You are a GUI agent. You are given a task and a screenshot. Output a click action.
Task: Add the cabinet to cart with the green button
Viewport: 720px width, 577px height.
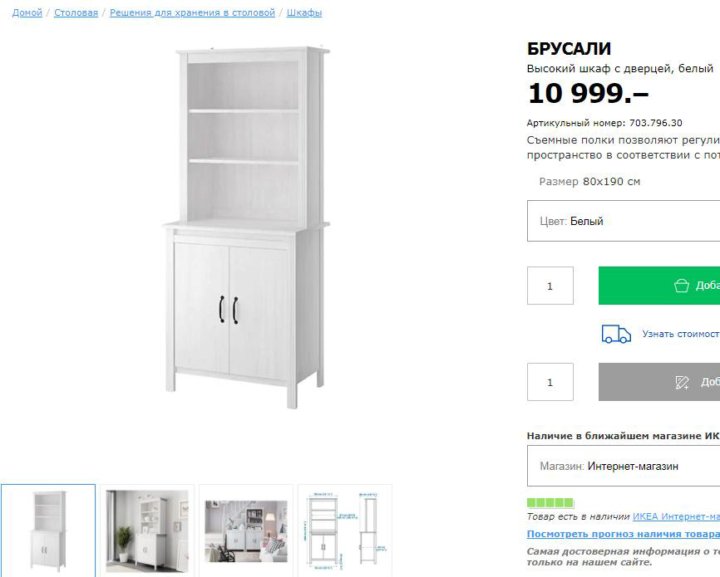point(659,286)
